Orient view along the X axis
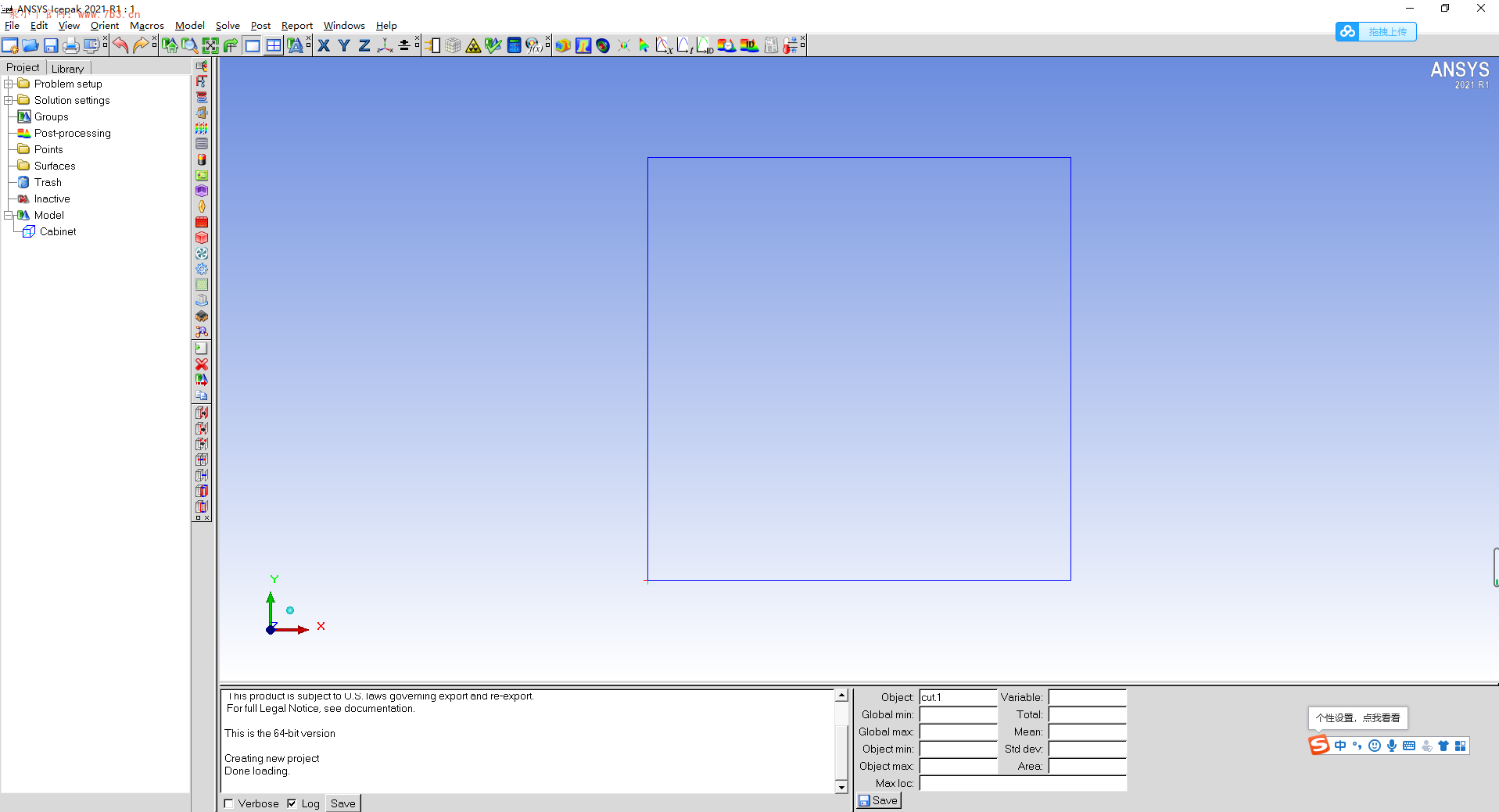Image resolution: width=1499 pixels, height=812 pixels. 324,45
